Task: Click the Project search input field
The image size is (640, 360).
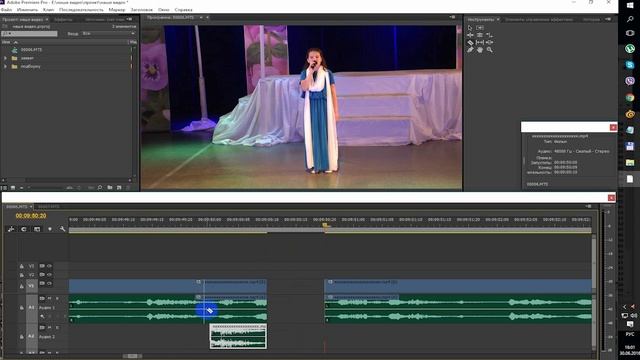Action: point(29,33)
